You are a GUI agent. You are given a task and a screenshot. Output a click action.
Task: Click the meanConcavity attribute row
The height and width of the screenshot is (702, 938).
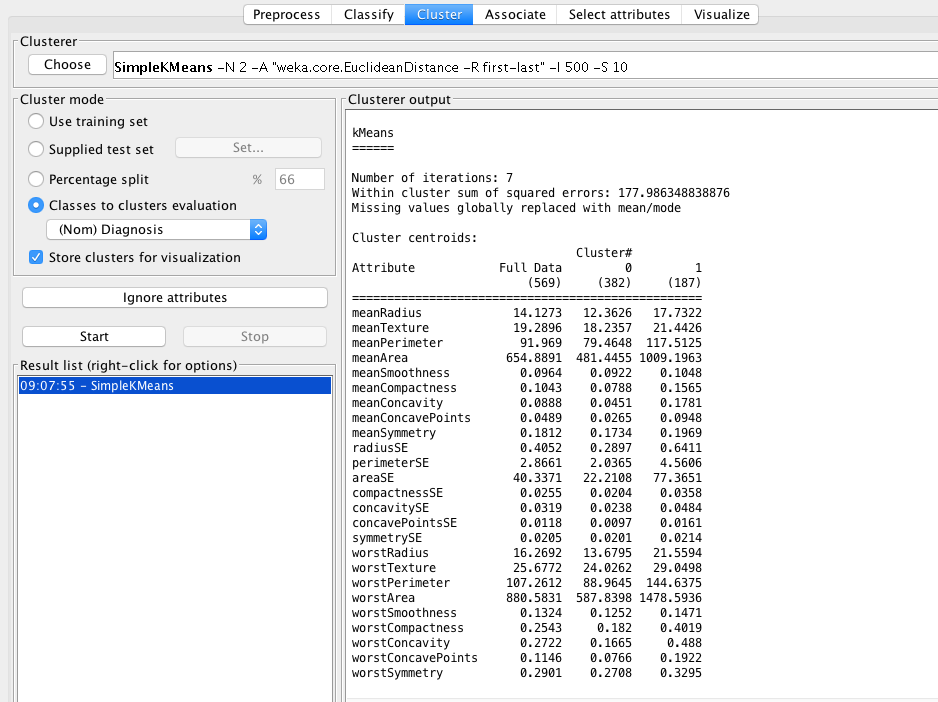point(526,403)
